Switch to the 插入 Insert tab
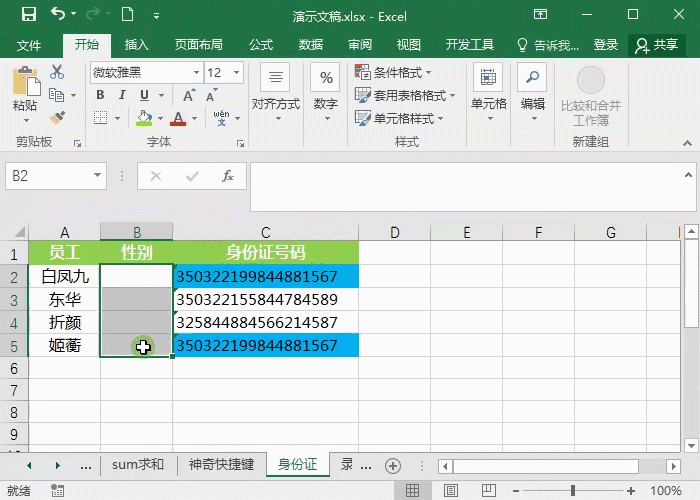This screenshot has width=700, height=500. (136, 45)
